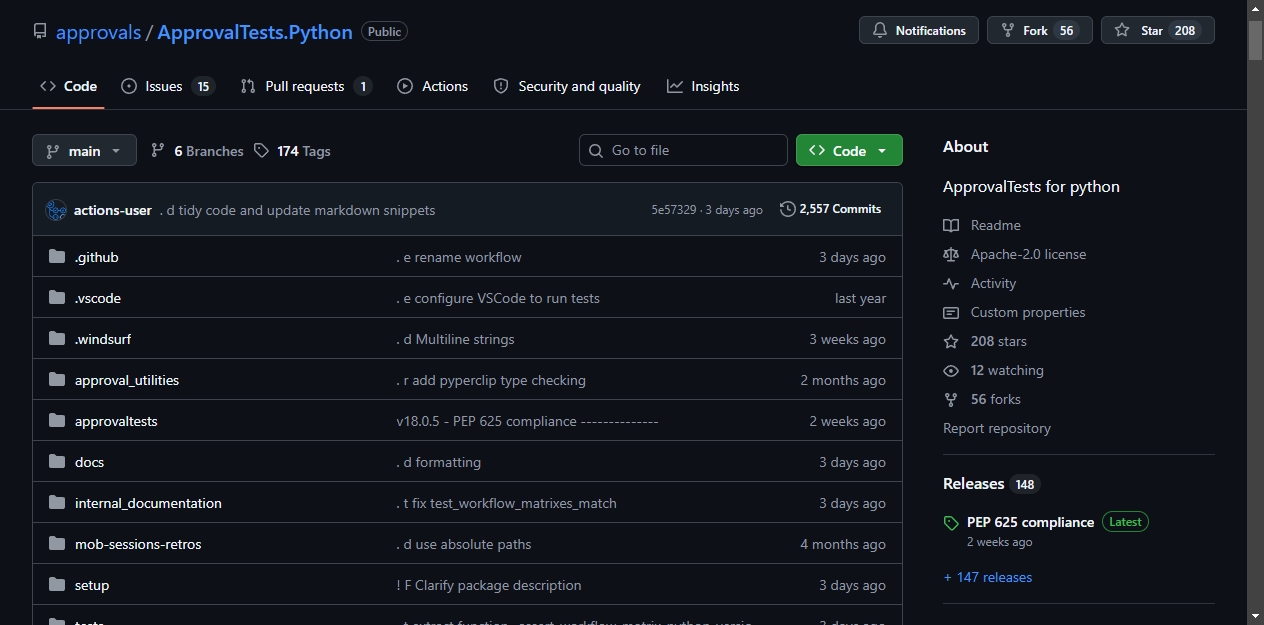Open commit 'v18.0.5 - PEP 625 compliance'
Image resolution: width=1264 pixels, height=625 pixels.
click(x=527, y=421)
